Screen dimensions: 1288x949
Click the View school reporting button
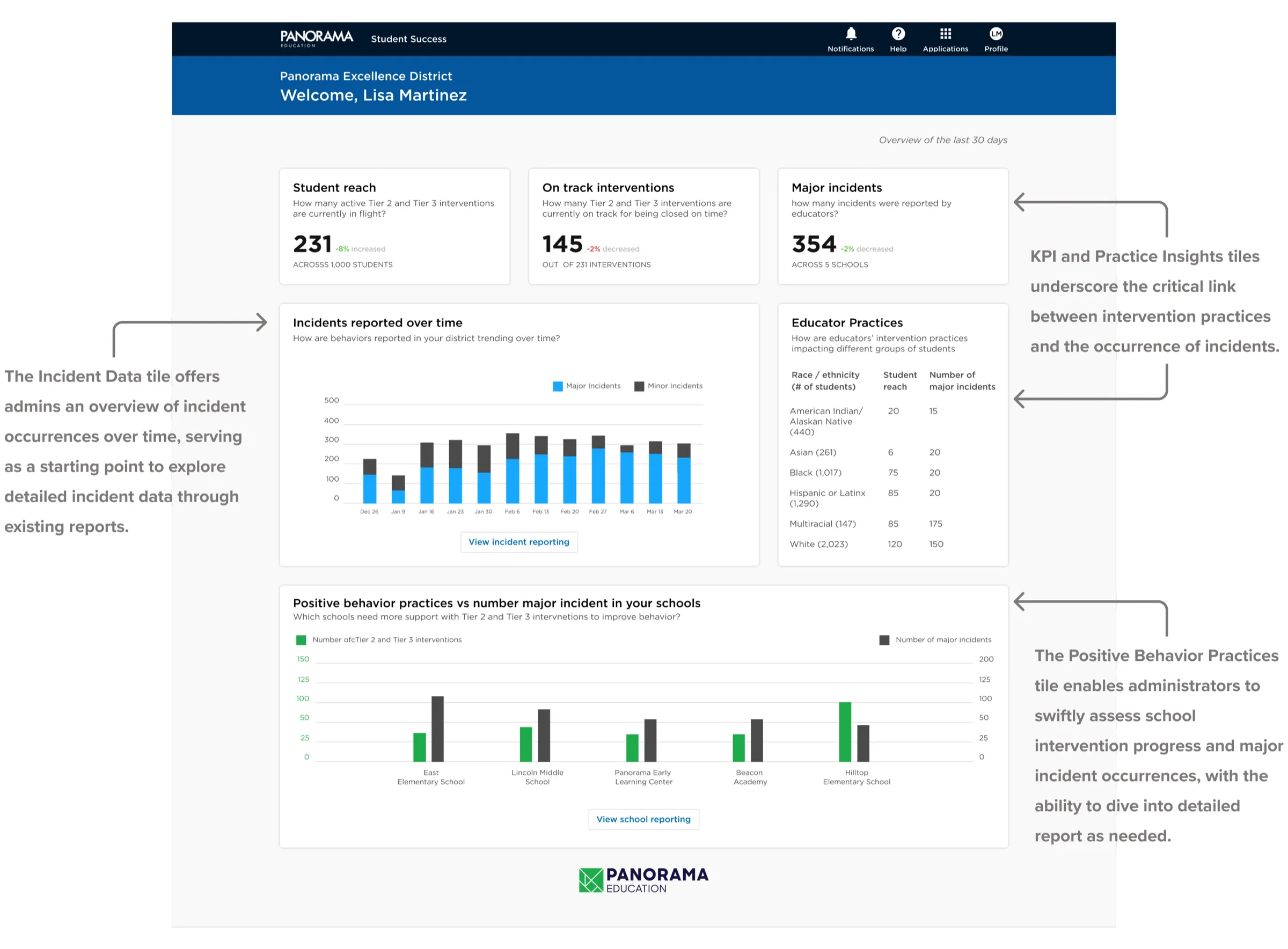pos(643,819)
